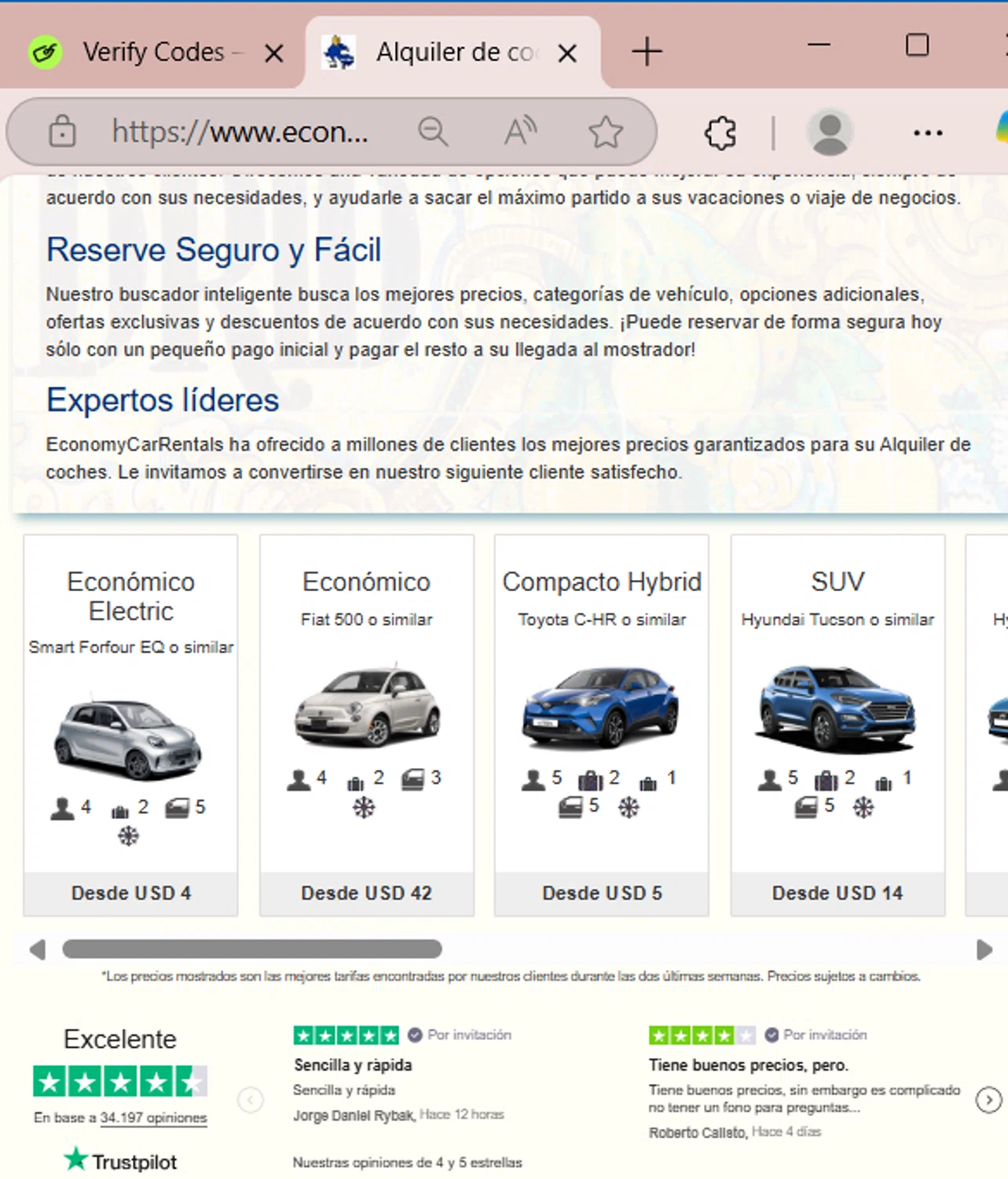Click large suitcase icon on Toyota C-HR card
Image resolution: width=1008 pixels, height=1179 pixels.
click(x=590, y=780)
